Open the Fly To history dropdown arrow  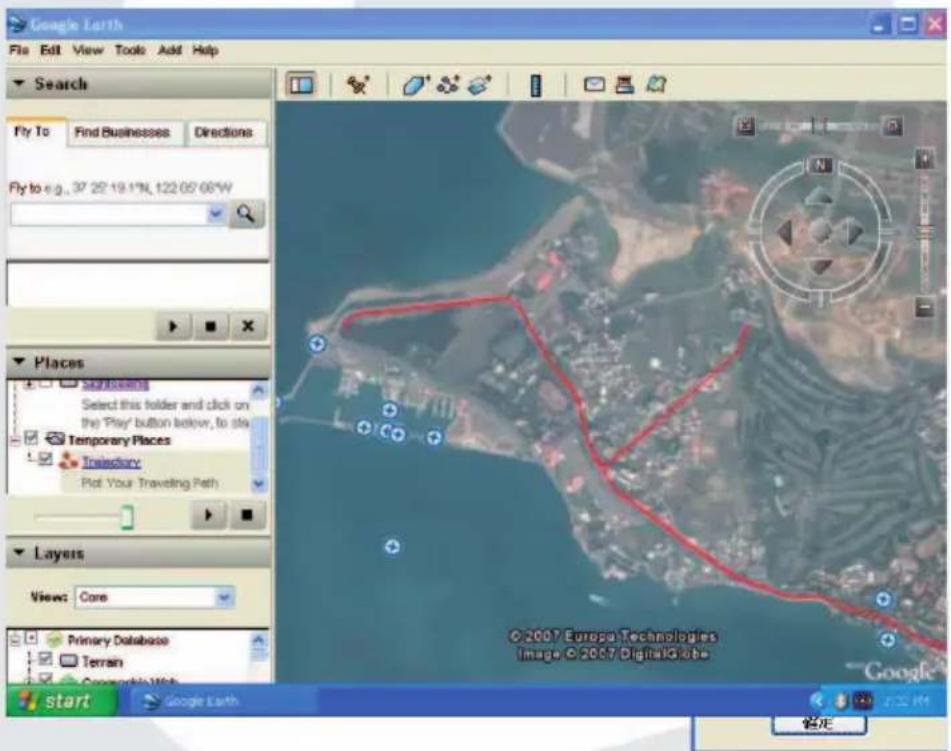coord(215,214)
